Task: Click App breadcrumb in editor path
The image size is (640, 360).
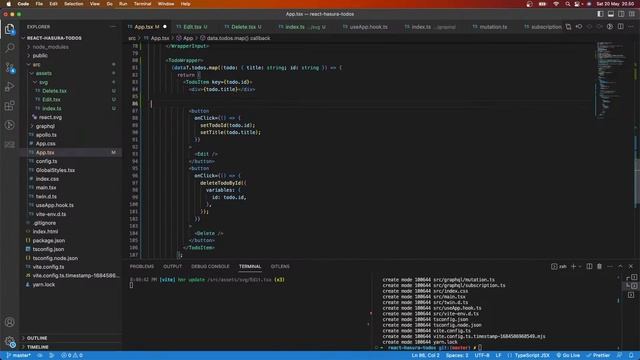Action: tap(188, 38)
